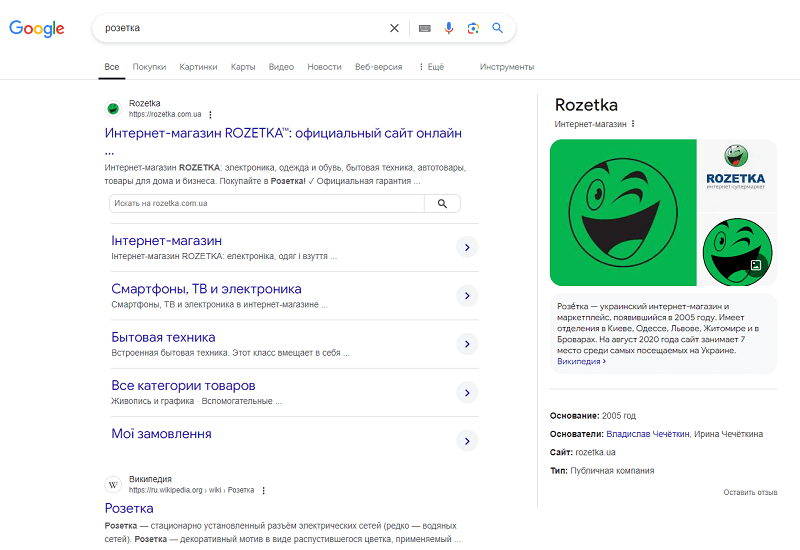
Task: Focus the Искать на rozetka.com.ua field
Action: pos(267,204)
